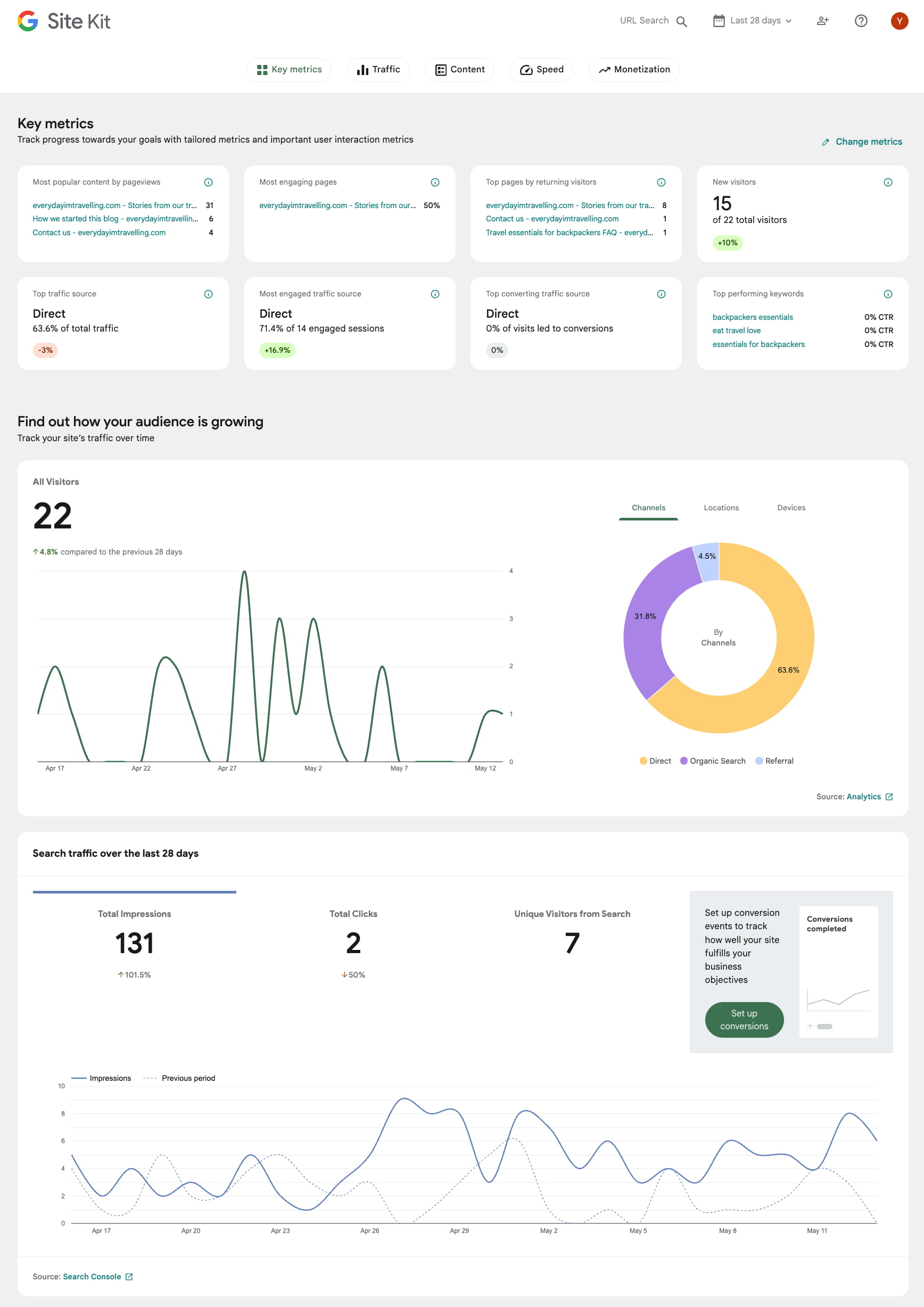Viewport: 924px width, 1307px height.
Task: Open the help question mark icon
Action: pos(860,21)
